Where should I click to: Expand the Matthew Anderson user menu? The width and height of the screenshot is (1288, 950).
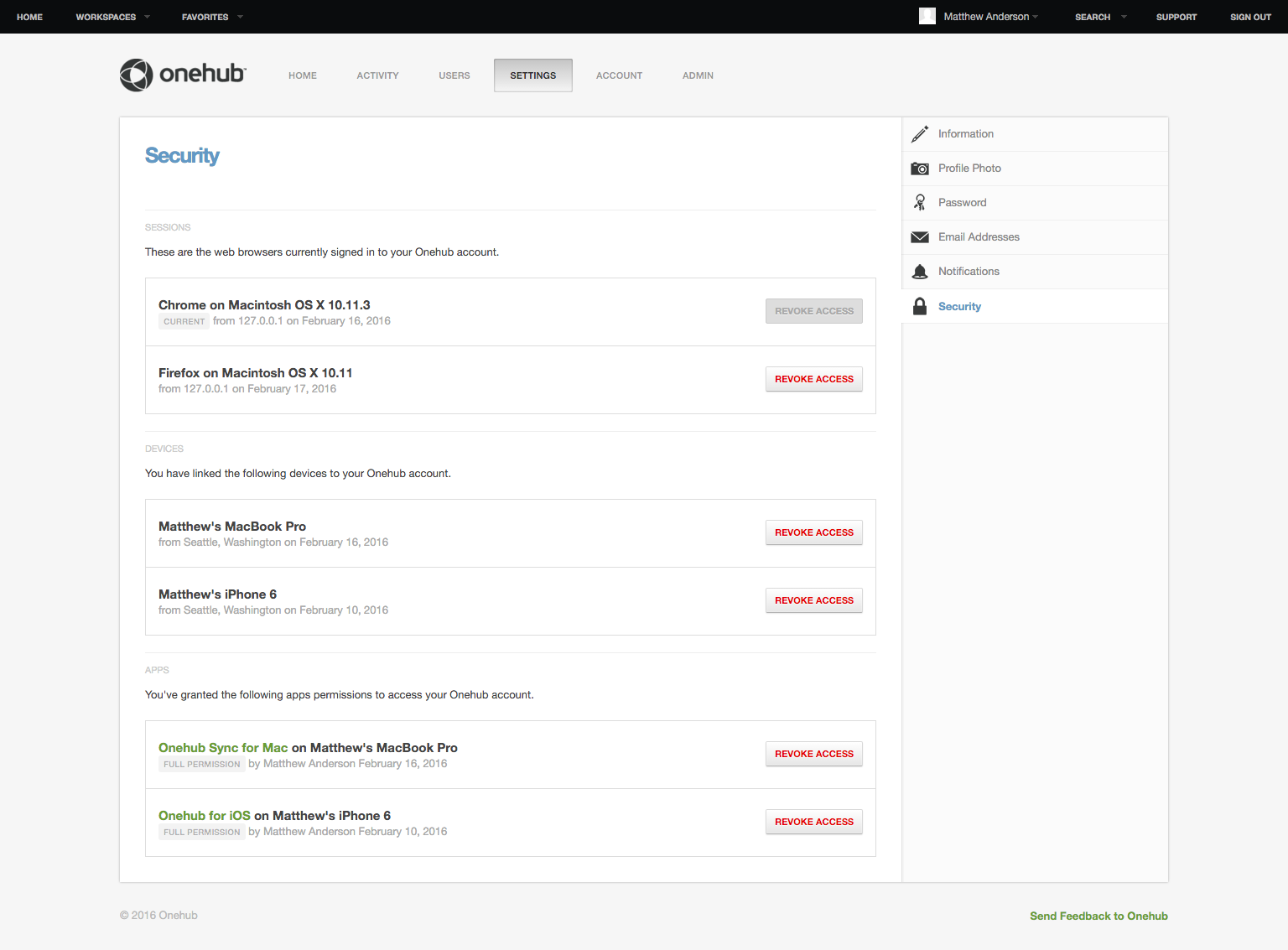tap(991, 17)
